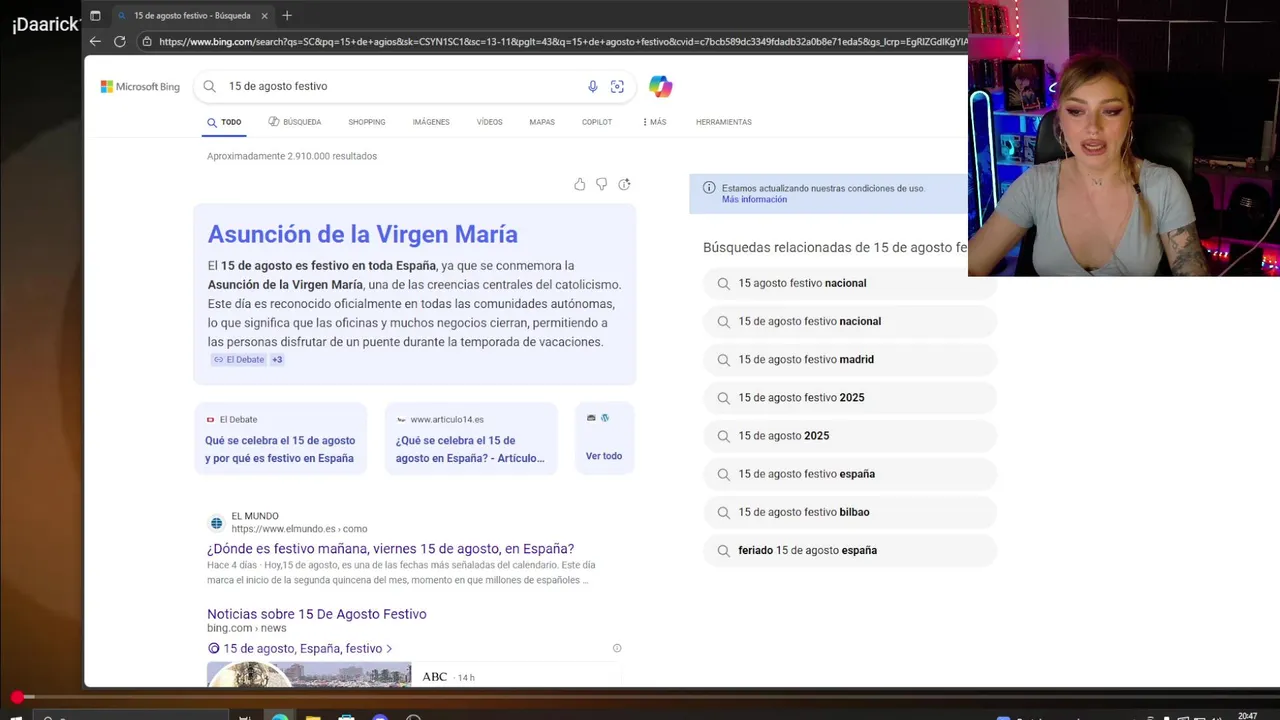Open the news image thumbnail
The image size is (1280, 720).
click(309, 675)
